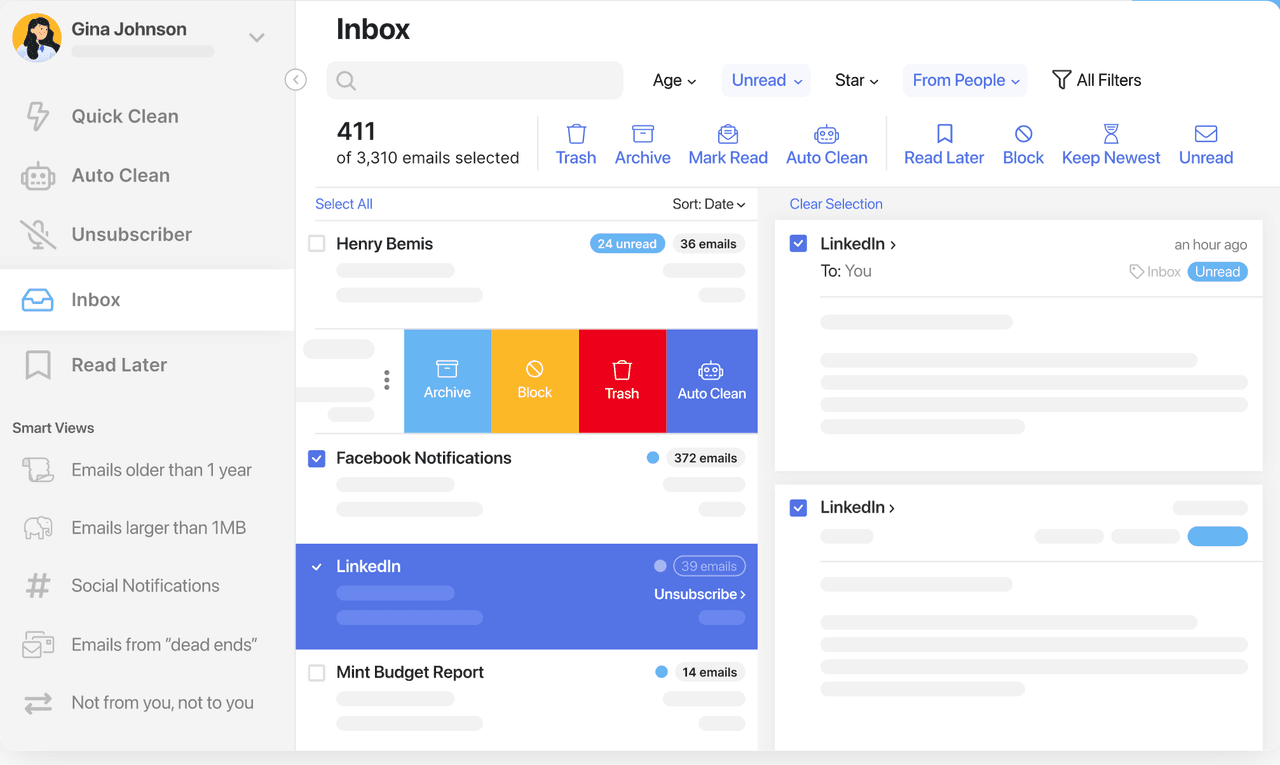The width and height of the screenshot is (1280, 765).
Task: Click the Trash toolbar icon
Action: (x=576, y=134)
